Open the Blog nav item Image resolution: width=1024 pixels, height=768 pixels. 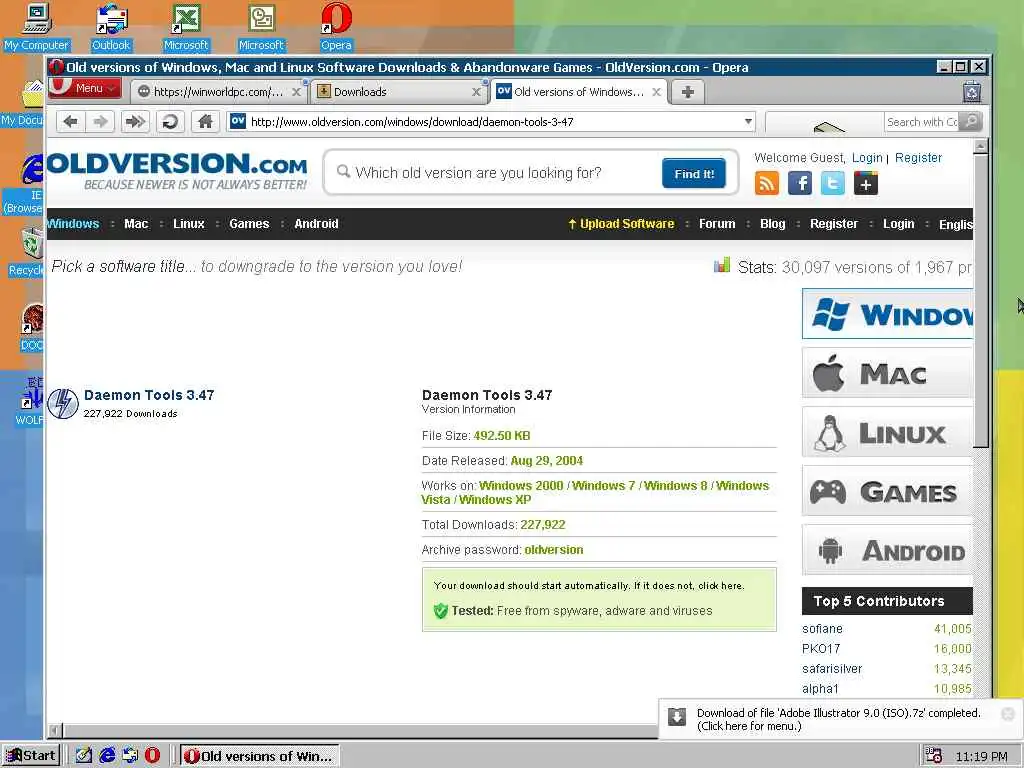click(773, 224)
